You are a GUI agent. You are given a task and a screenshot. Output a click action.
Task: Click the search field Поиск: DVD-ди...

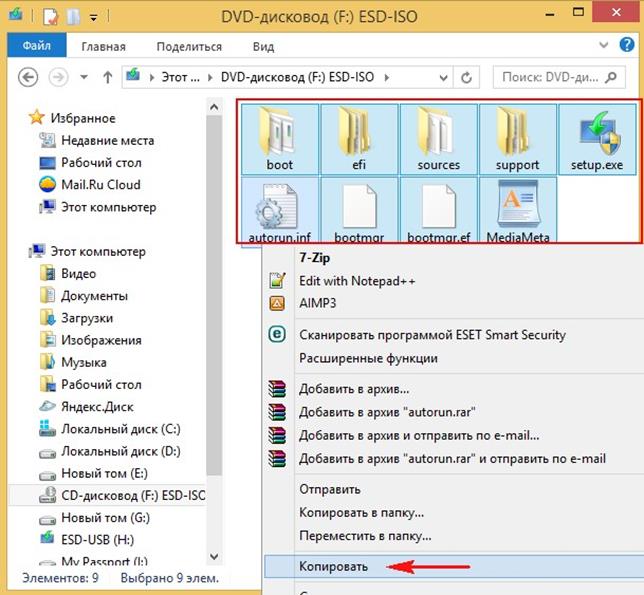pos(559,77)
